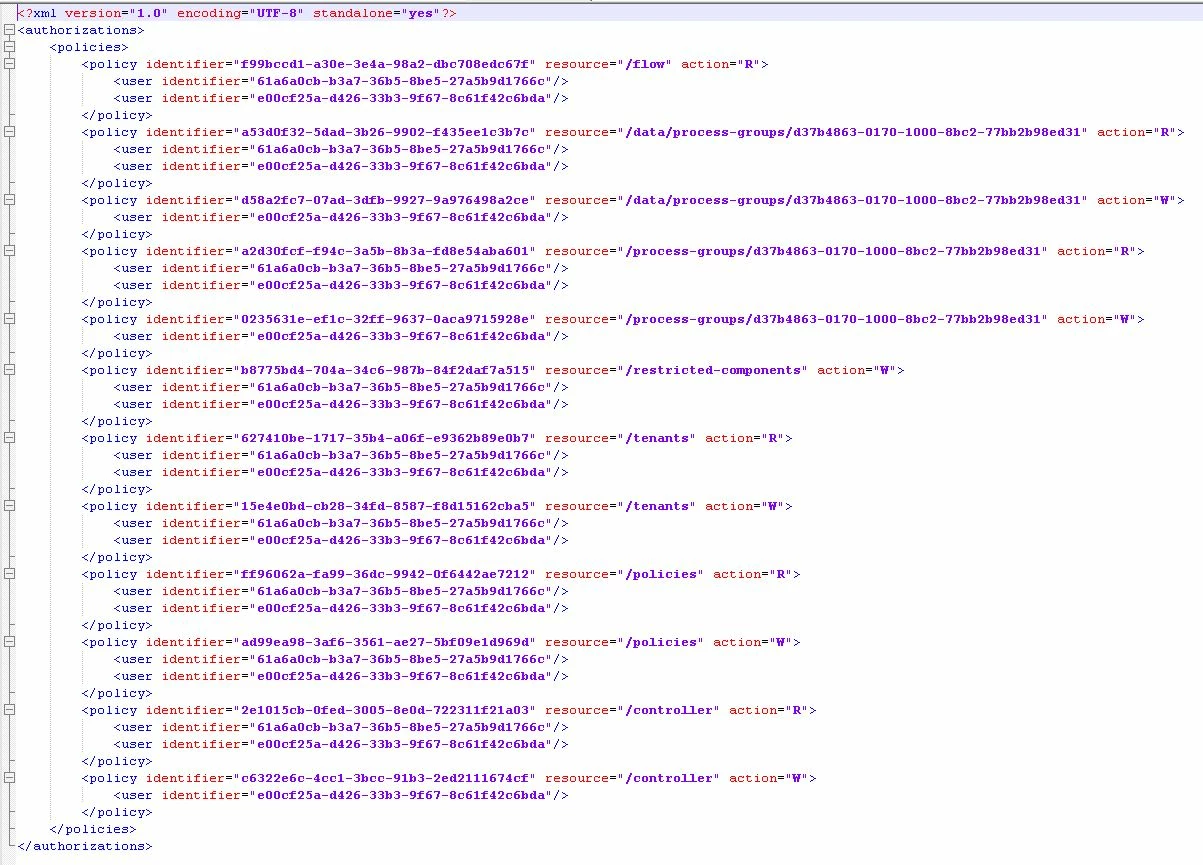
Task: Click action="W" on the /restricted-components policy line
Action: coord(857,370)
